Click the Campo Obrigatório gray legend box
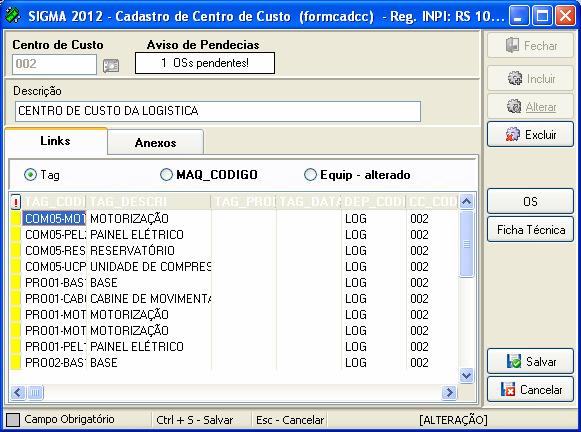This screenshot has width=581, height=432. click(13, 420)
